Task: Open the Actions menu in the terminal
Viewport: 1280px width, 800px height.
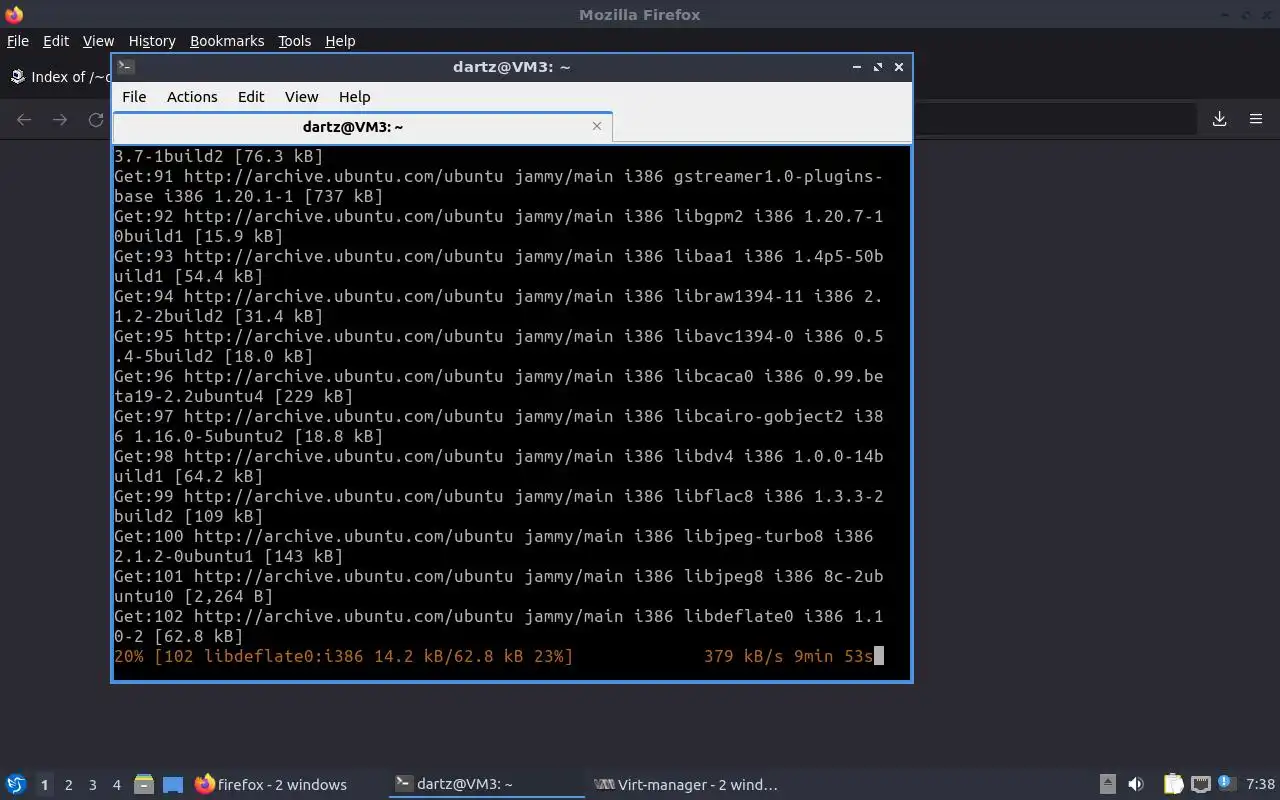Action: pyautogui.click(x=192, y=97)
